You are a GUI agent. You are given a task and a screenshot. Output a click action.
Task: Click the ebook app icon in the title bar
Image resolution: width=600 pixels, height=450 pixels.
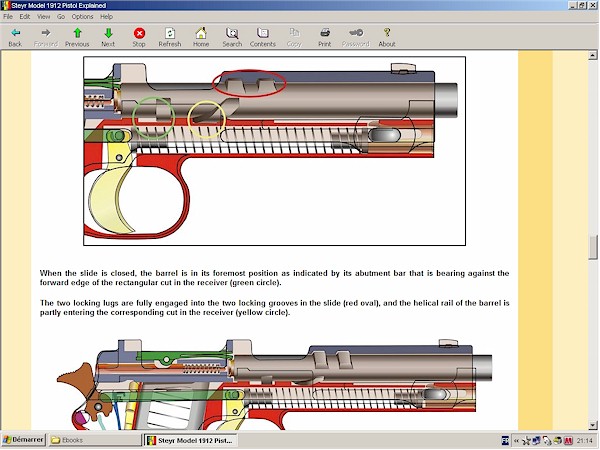[6, 5]
